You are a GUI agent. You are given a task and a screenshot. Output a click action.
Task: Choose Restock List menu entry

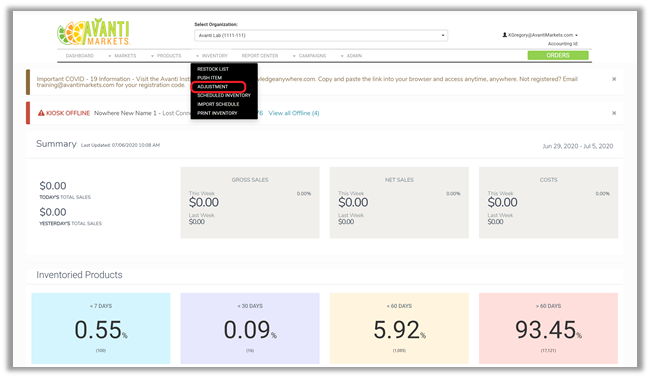[213, 69]
